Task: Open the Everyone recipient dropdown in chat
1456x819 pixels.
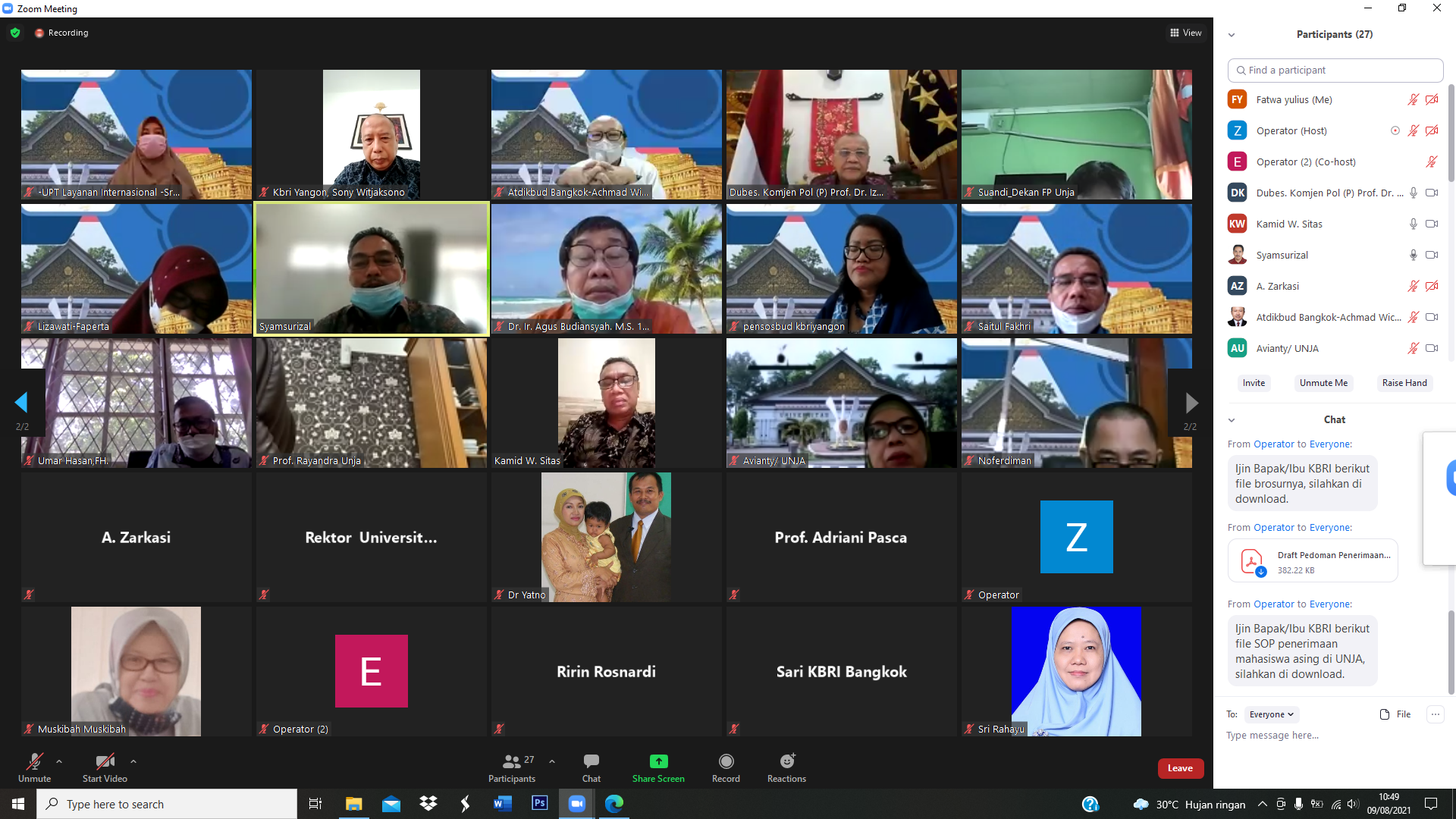Action: [x=1271, y=714]
